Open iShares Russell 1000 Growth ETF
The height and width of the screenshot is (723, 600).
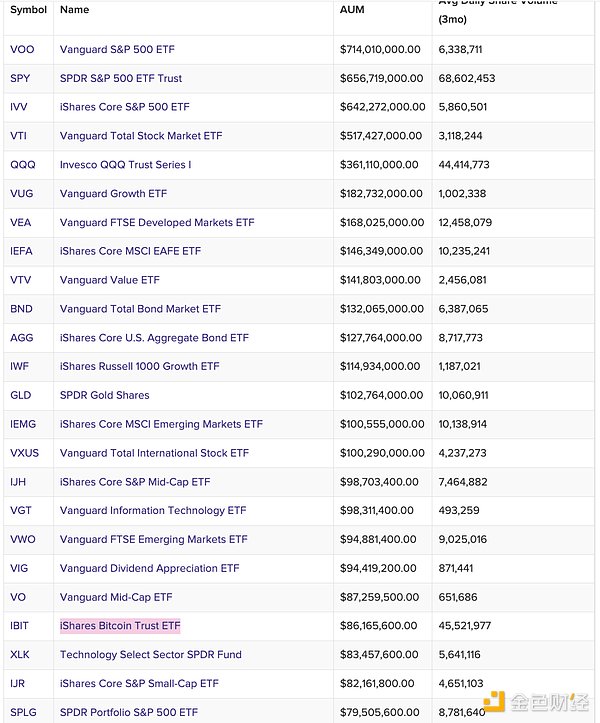(139, 367)
